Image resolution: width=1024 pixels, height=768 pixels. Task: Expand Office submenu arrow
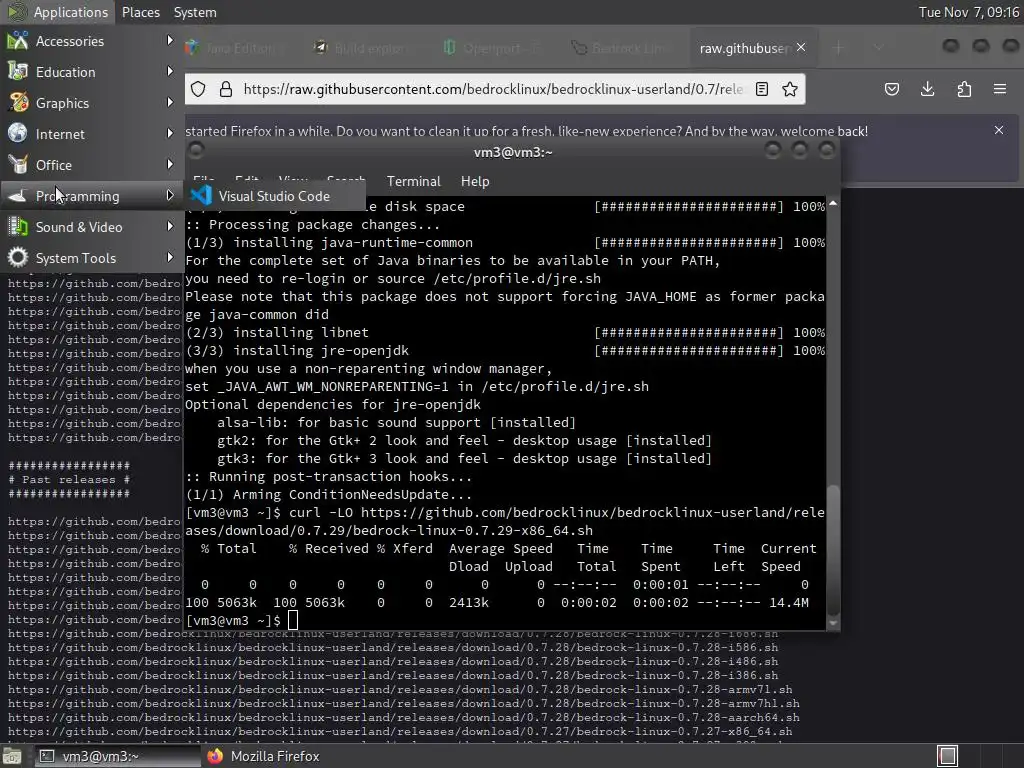point(170,165)
